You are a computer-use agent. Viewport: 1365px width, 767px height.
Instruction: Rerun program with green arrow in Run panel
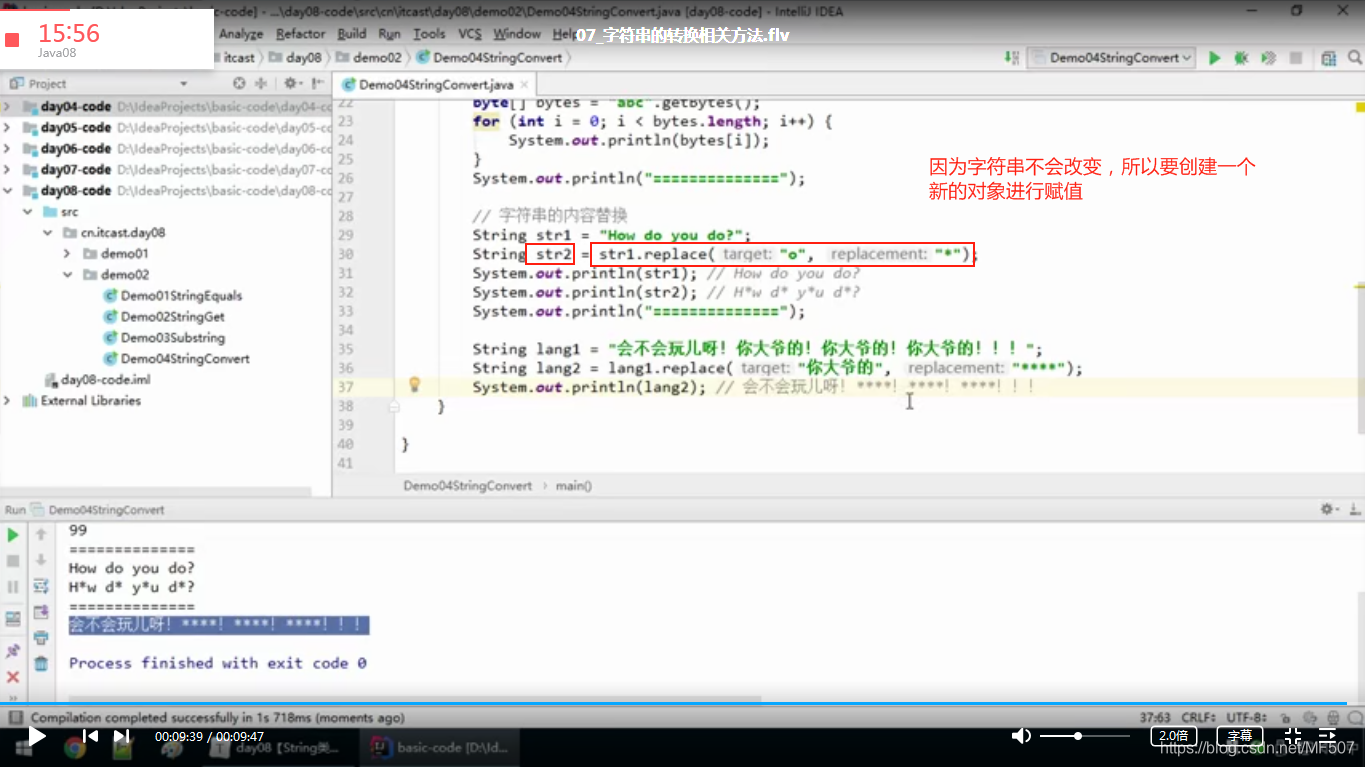tap(13, 536)
